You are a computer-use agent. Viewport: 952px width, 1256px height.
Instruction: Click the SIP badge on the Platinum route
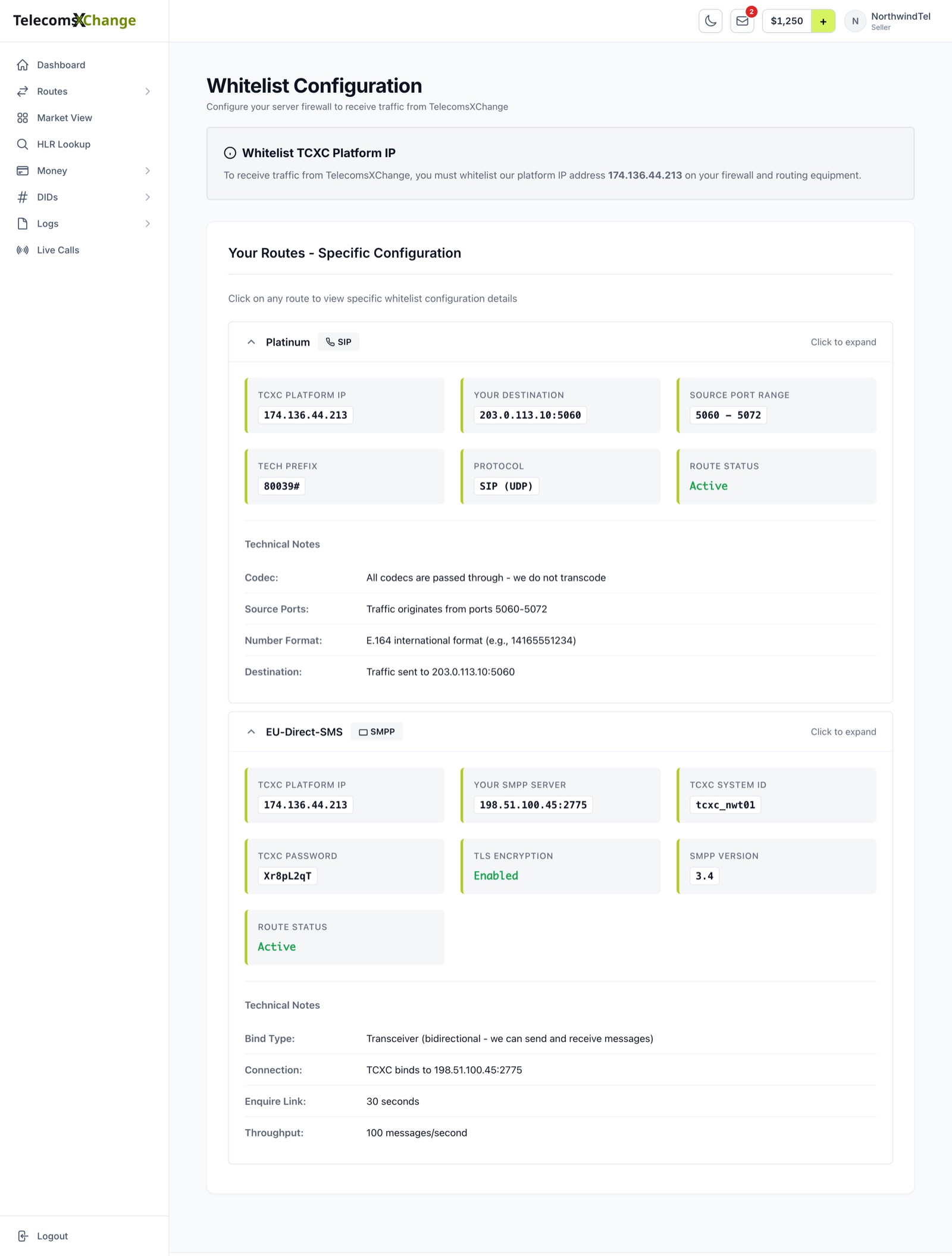[338, 342]
